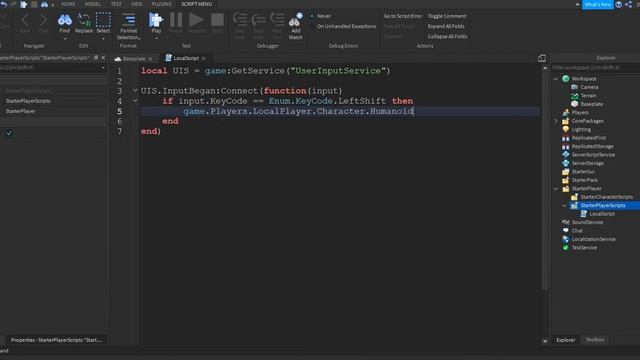
Task: Select StarterPack in Explorer
Action: pos(584,180)
